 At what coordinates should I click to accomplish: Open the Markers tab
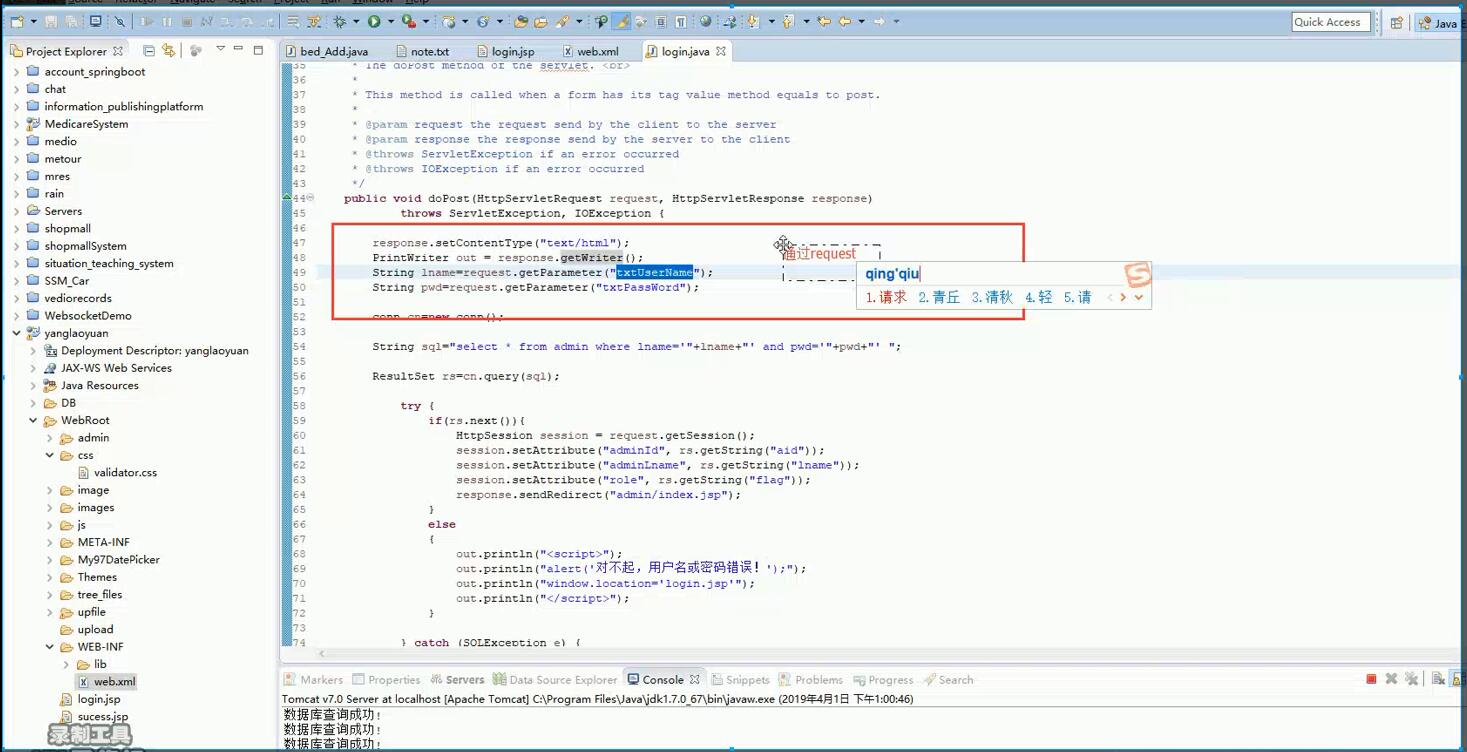click(x=313, y=680)
